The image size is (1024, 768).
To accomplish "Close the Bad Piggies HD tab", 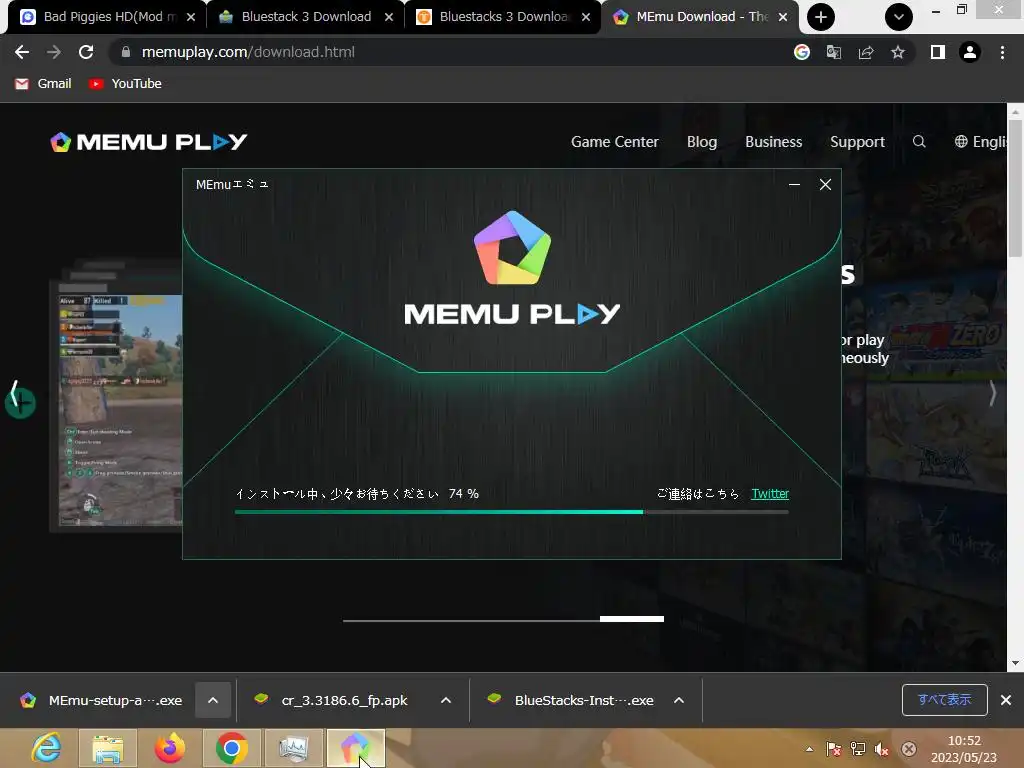I will click(191, 17).
